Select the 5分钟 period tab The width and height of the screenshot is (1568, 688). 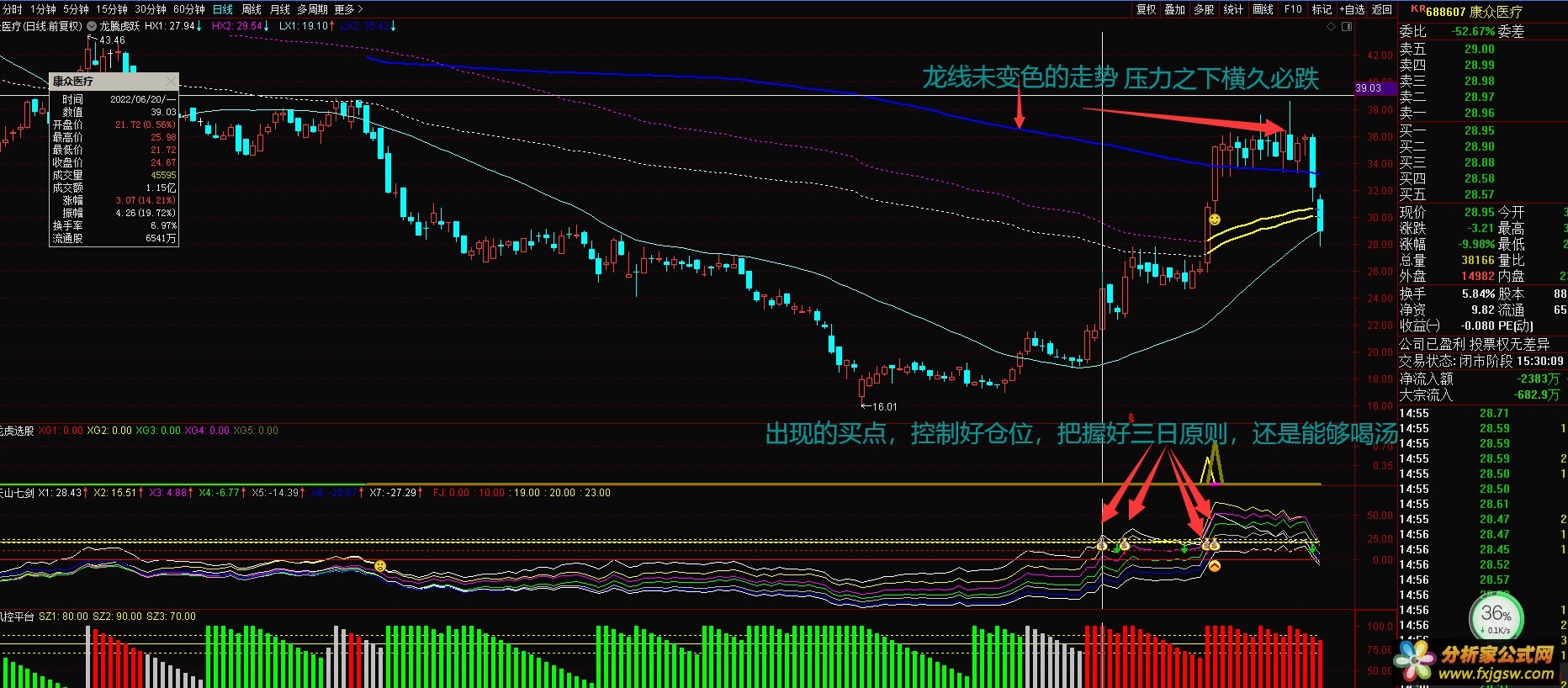(x=76, y=9)
